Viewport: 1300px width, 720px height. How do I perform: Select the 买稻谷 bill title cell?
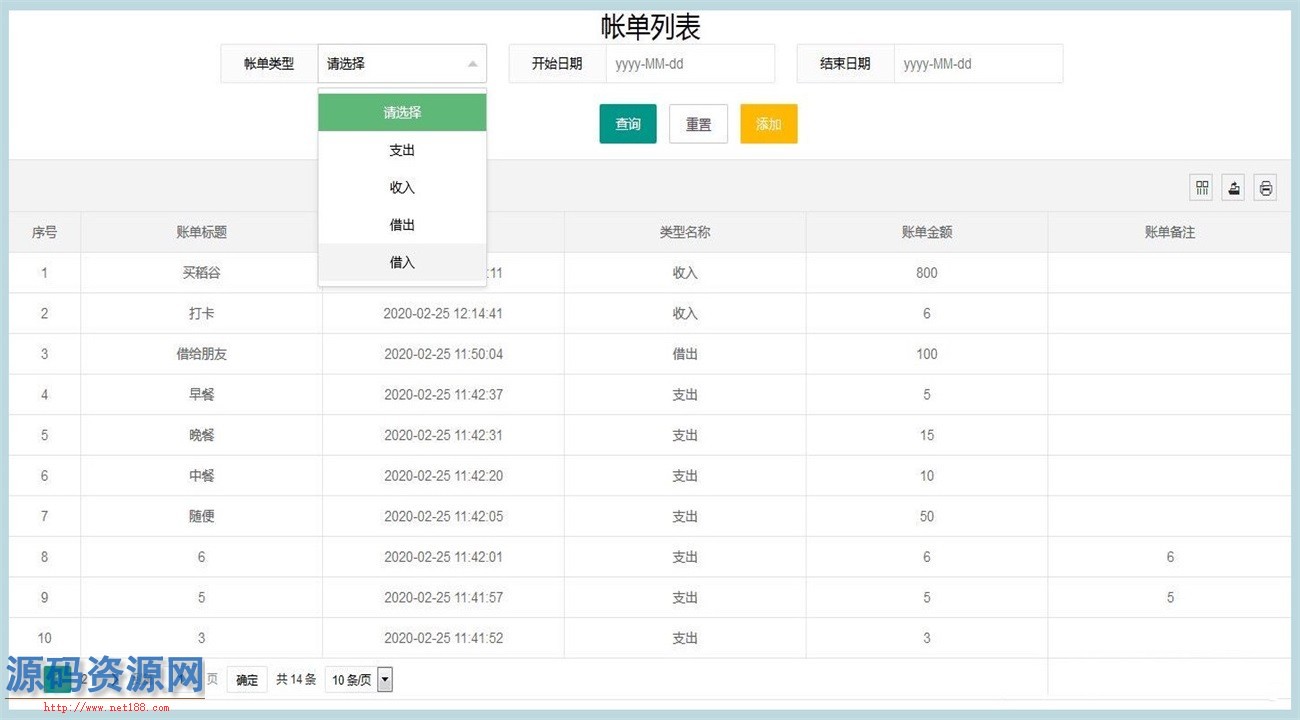click(201, 272)
